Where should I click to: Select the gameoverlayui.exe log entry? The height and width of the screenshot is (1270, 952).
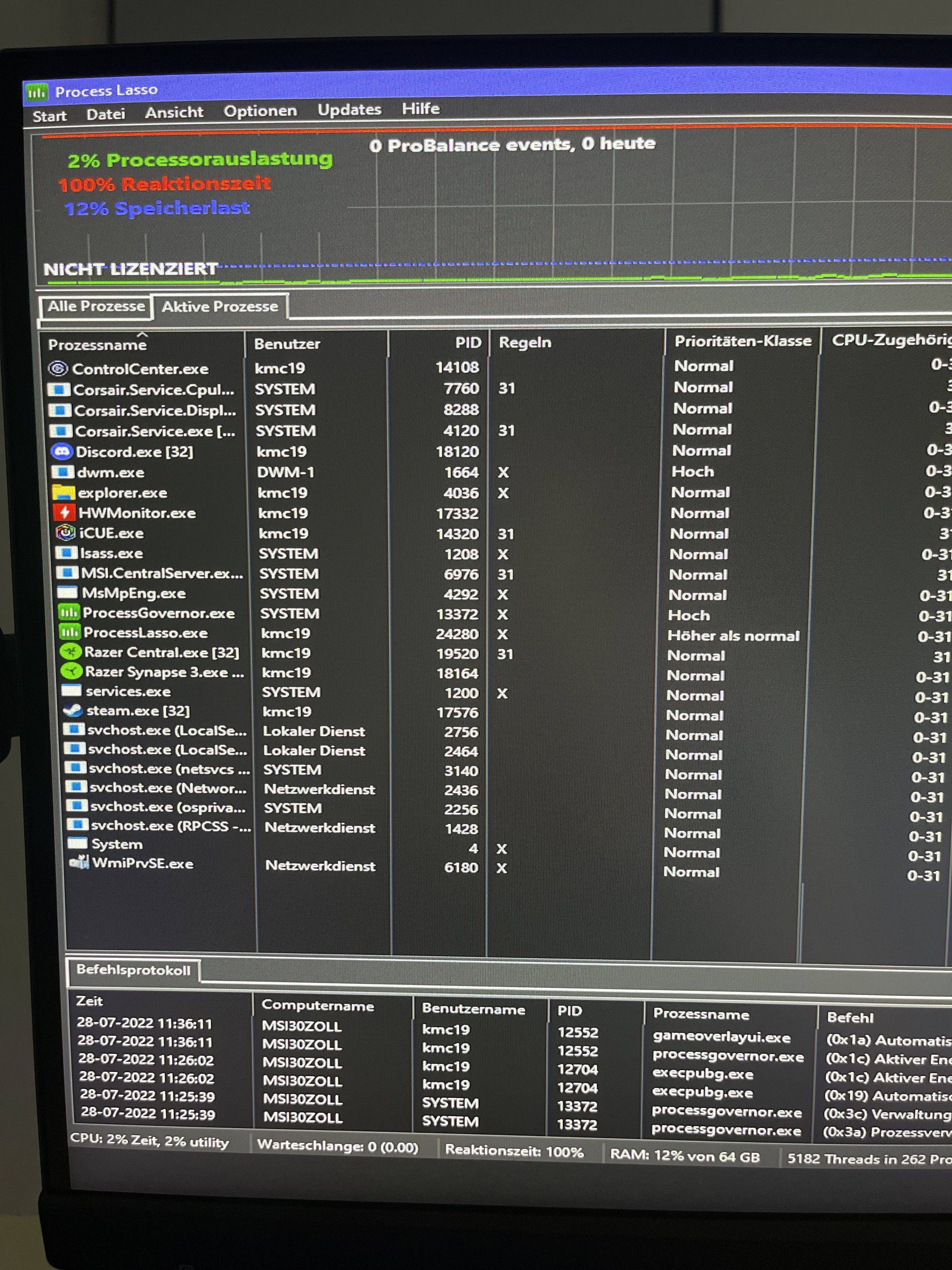click(x=721, y=1038)
